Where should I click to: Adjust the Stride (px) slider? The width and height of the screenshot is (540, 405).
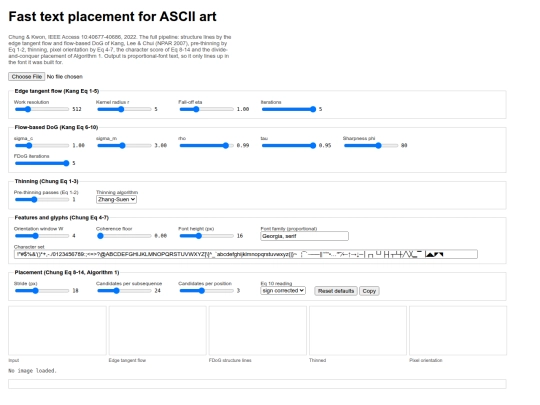click(x=42, y=291)
